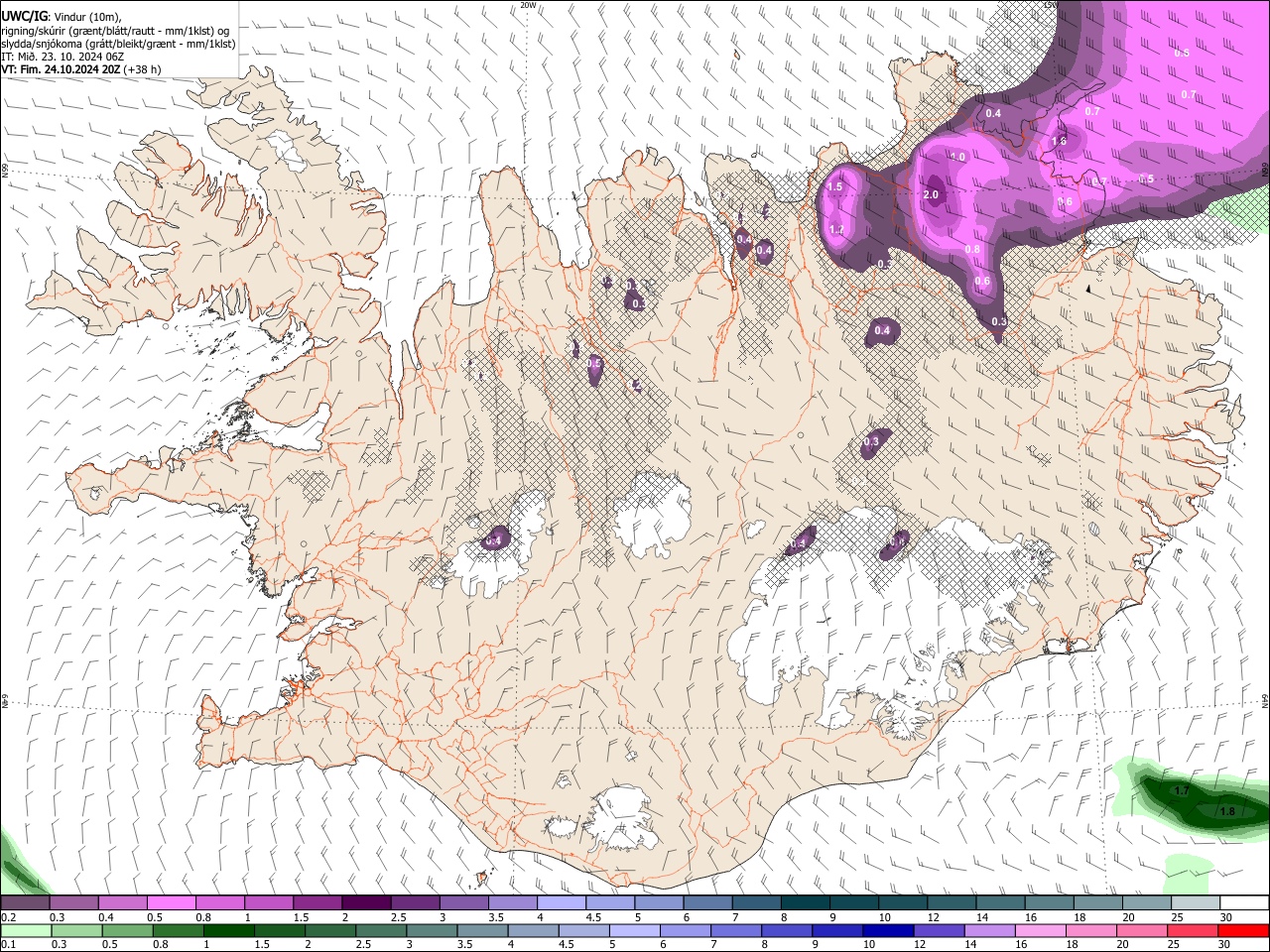Click the bright pink 0.5–0.8 swatch in upper legend
Screen dimensions: 1270x952
[172, 902]
